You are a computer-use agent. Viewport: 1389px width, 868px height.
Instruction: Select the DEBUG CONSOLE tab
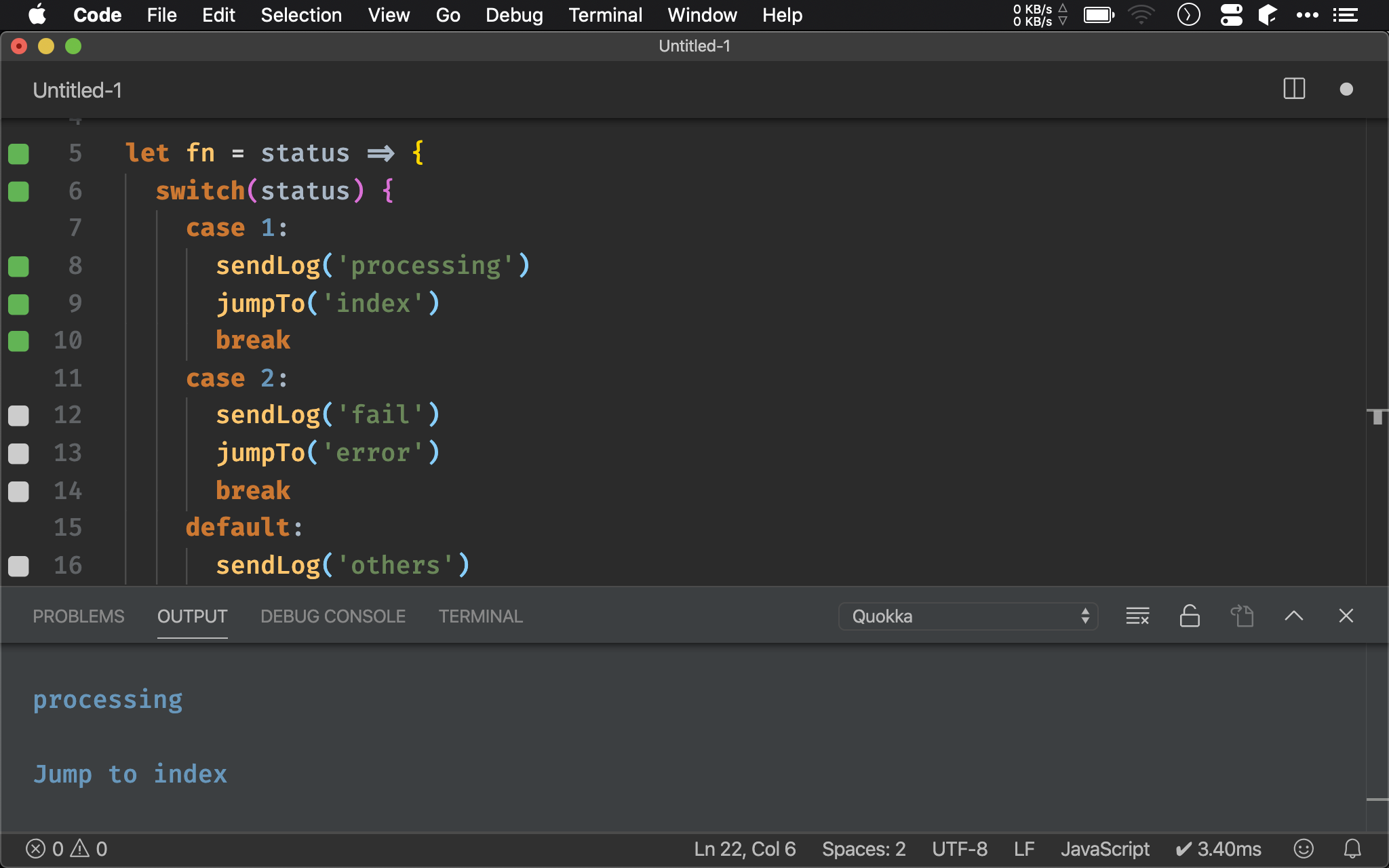[x=332, y=616]
